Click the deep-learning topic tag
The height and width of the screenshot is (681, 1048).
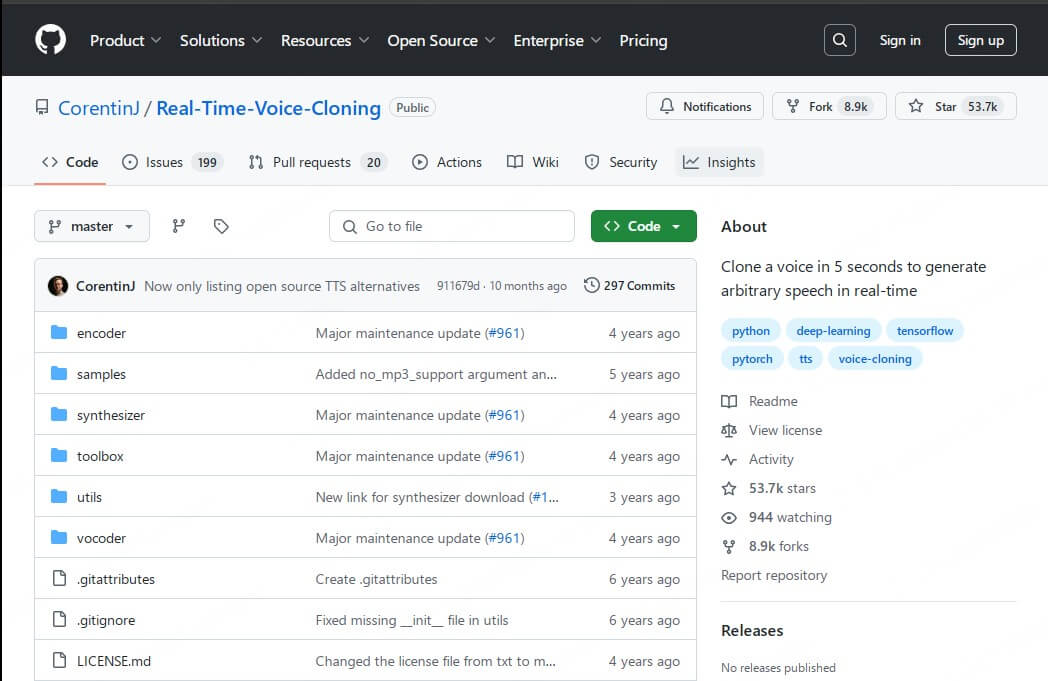coord(833,331)
